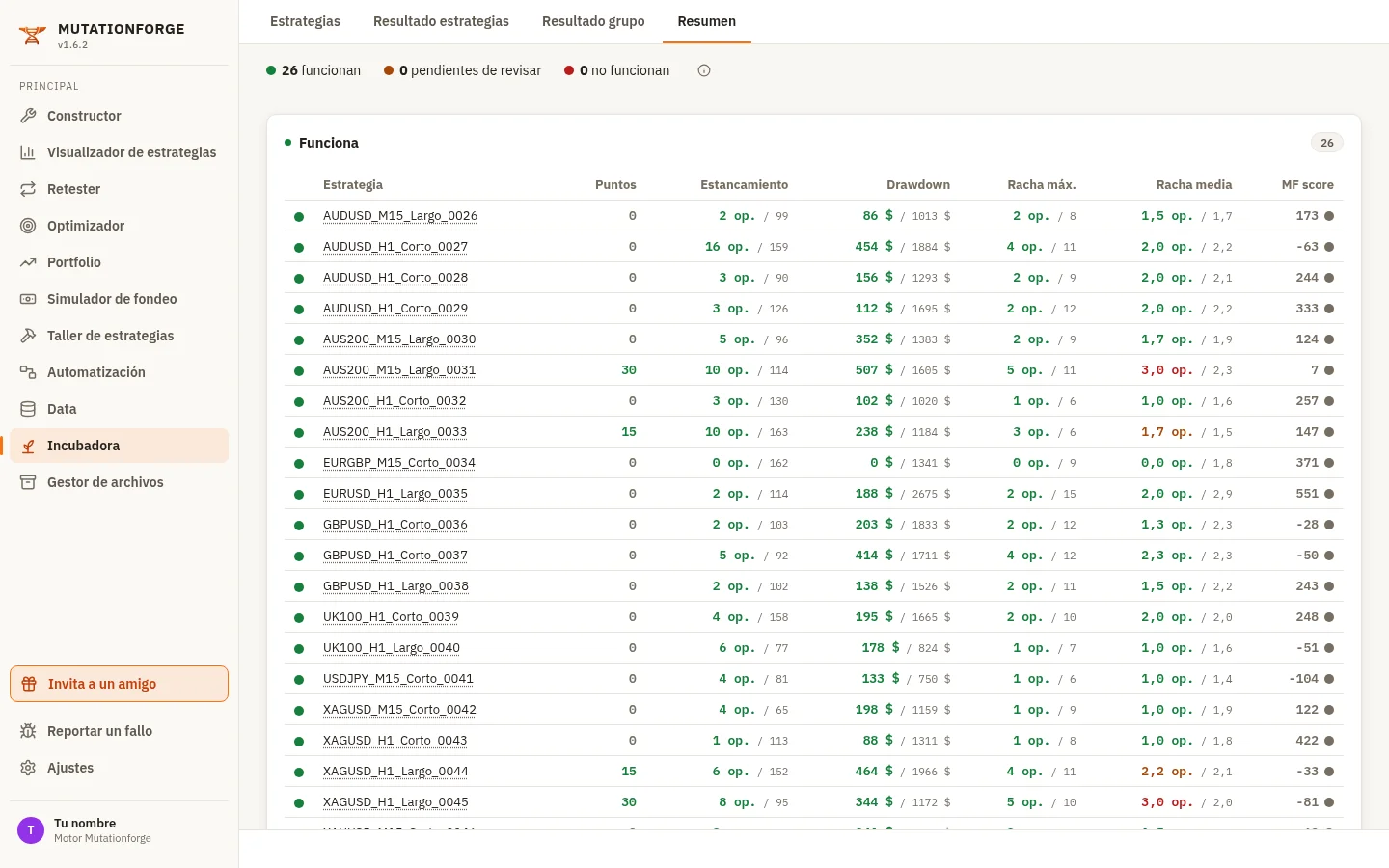Click the MF score dot for AUDUSD_H1_Corto_0027
Screen dimensions: 1389x868
[1329, 247]
